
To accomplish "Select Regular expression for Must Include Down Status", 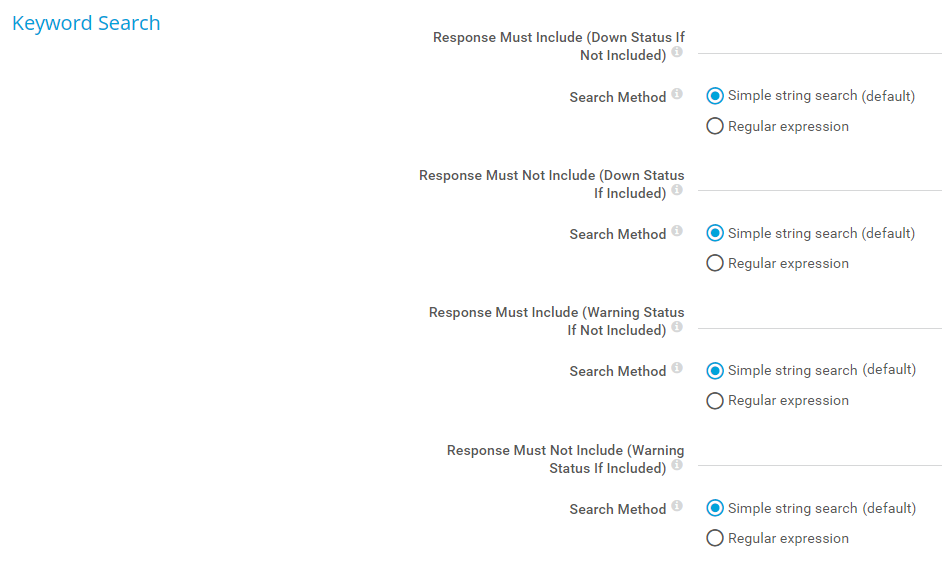I will click(x=715, y=127).
